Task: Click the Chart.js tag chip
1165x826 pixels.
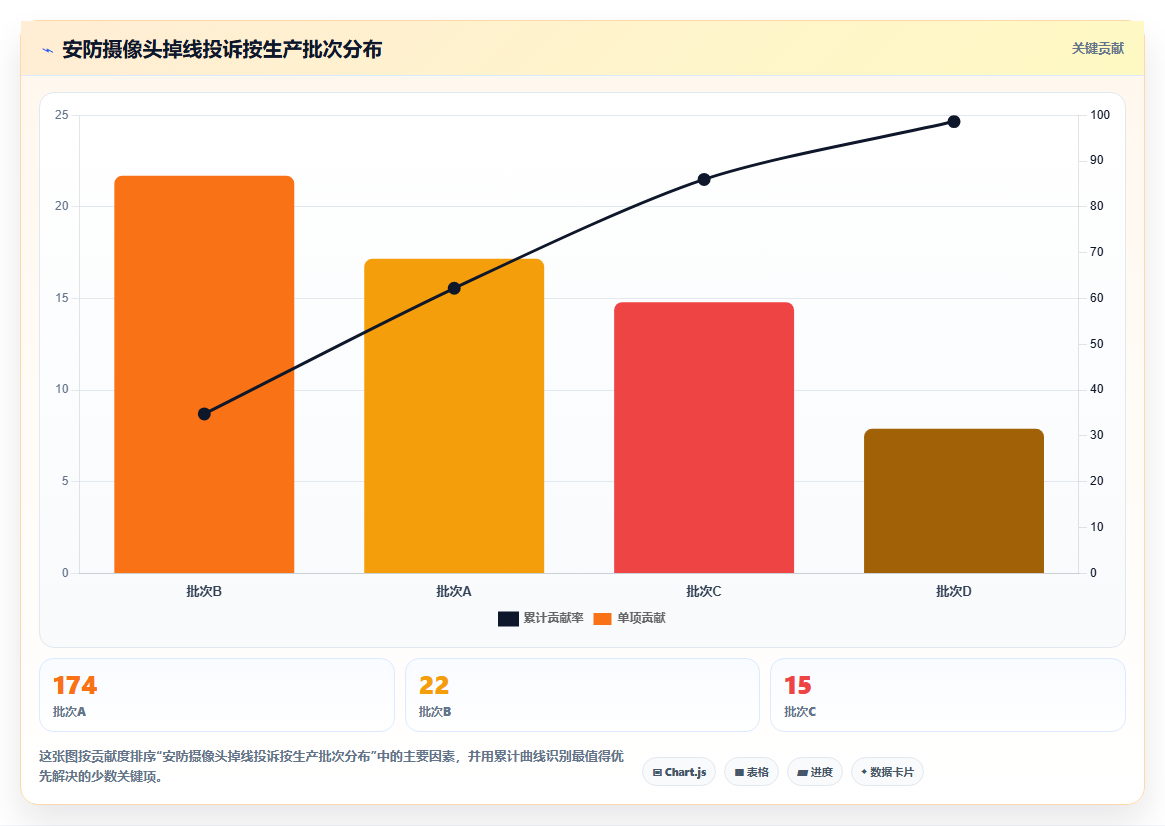Action: (679, 773)
